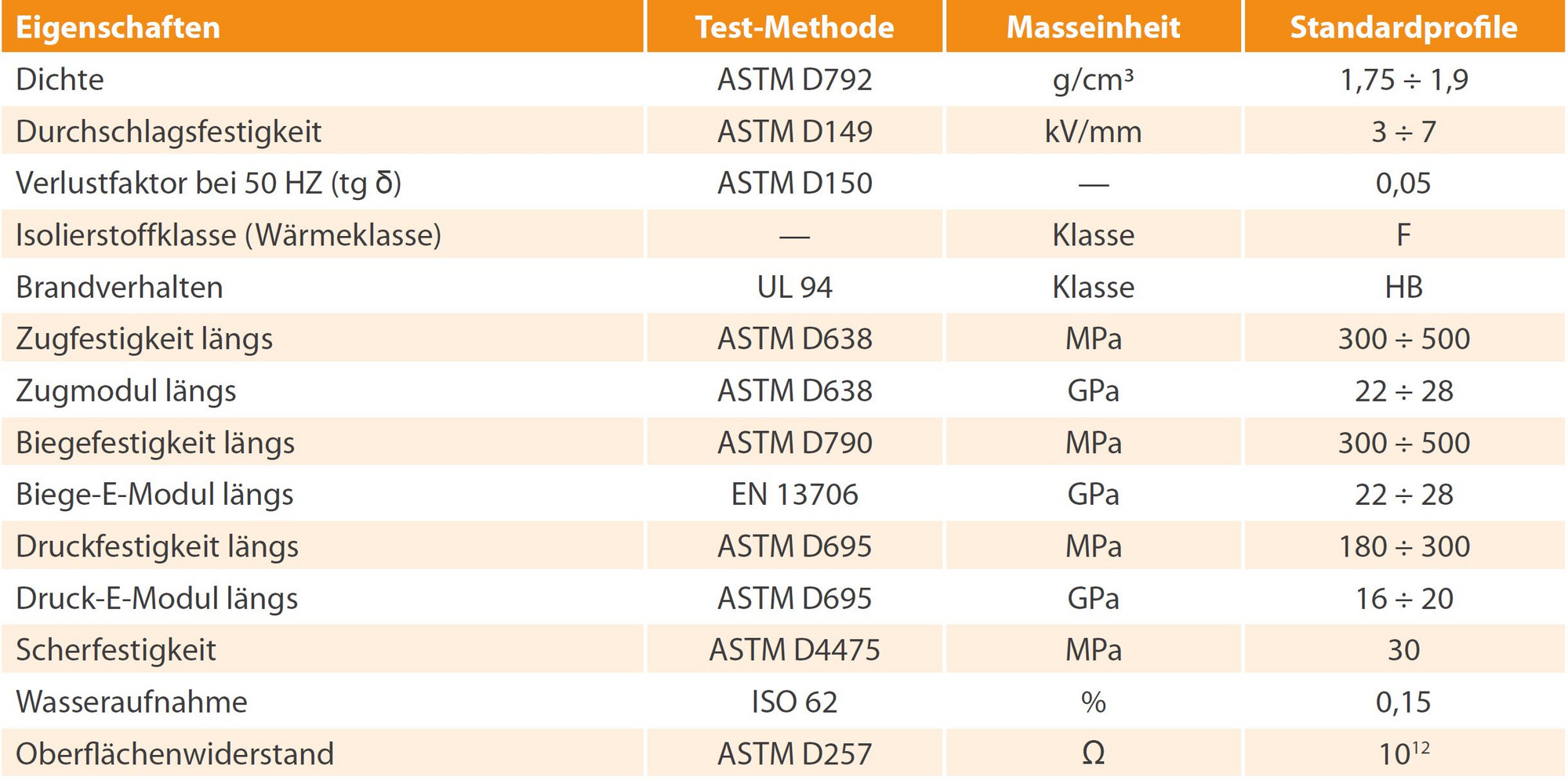
Task: Click the HB value cell
Action: (x=1403, y=288)
